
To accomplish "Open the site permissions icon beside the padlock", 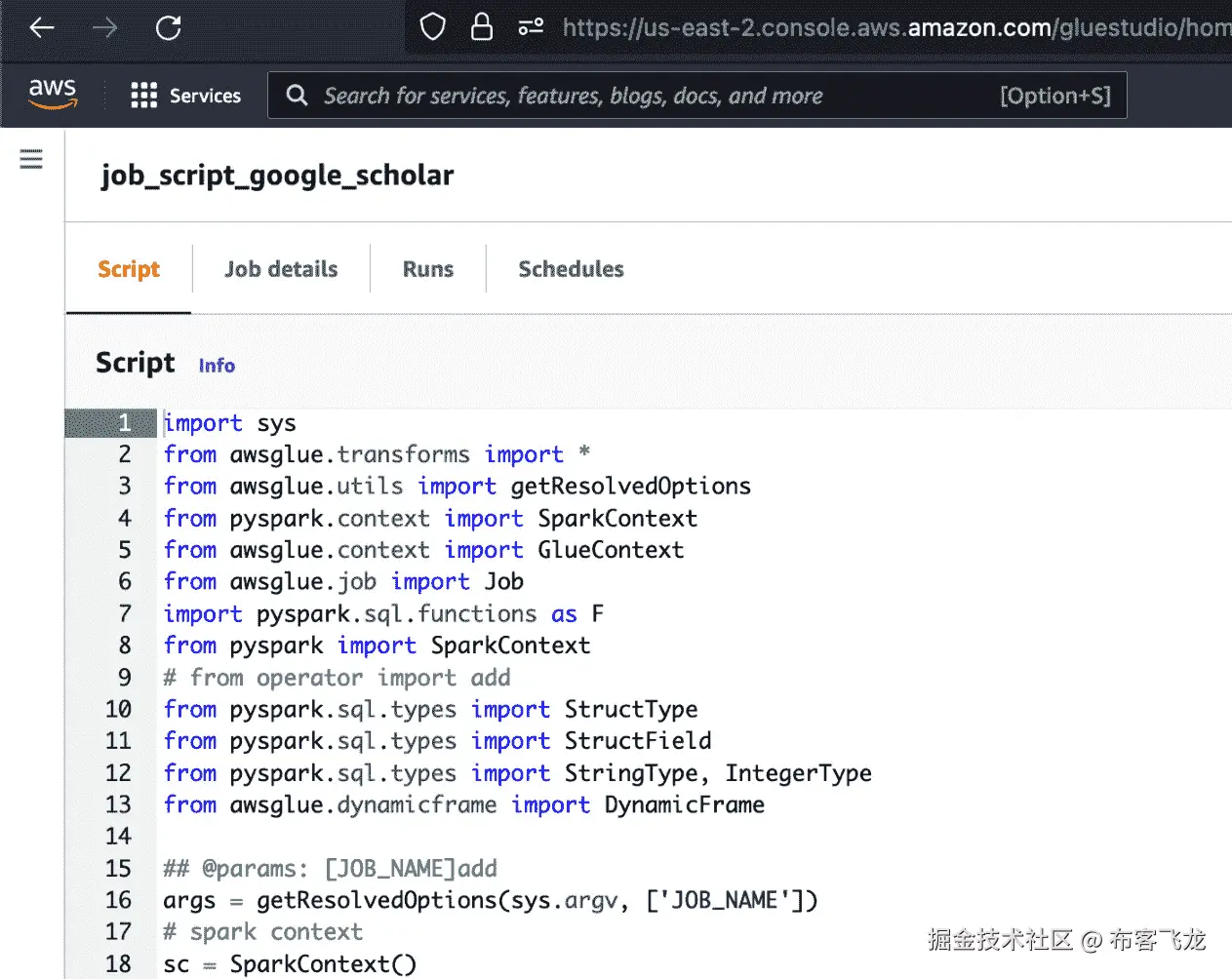I will [x=531, y=28].
